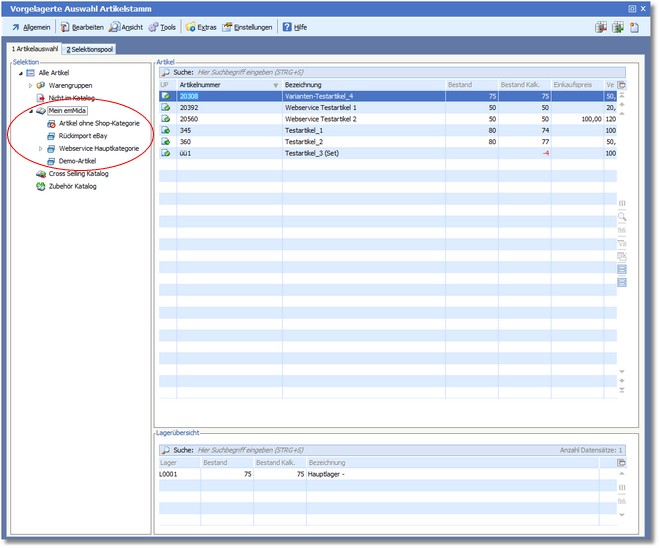The width and height of the screenshot is (659, 548).
Task: Click the Ansicht magnifier icon
Action: click(x=115, y=27)
